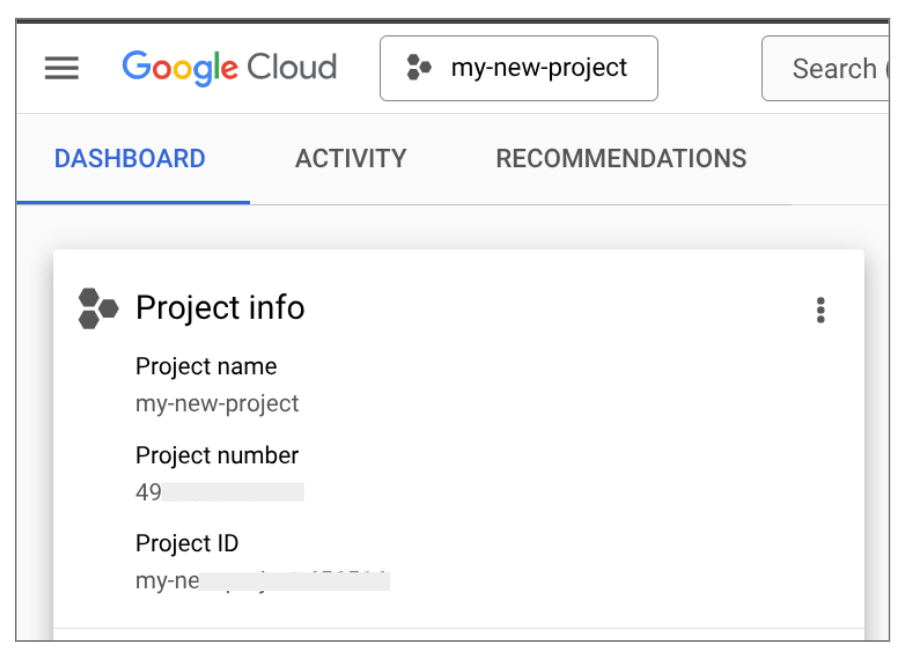Viewport: 910px width, 660px height.
Task: Click the Project info card title
Action: coord(220,308)
